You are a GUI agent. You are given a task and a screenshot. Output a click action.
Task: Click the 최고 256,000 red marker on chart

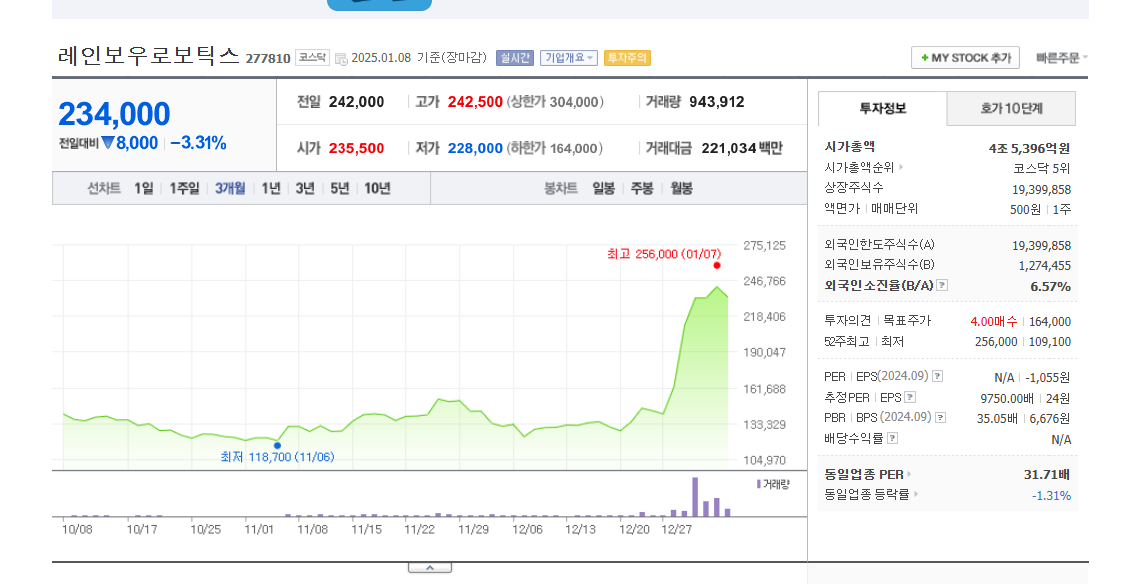[x=717, y=266]
